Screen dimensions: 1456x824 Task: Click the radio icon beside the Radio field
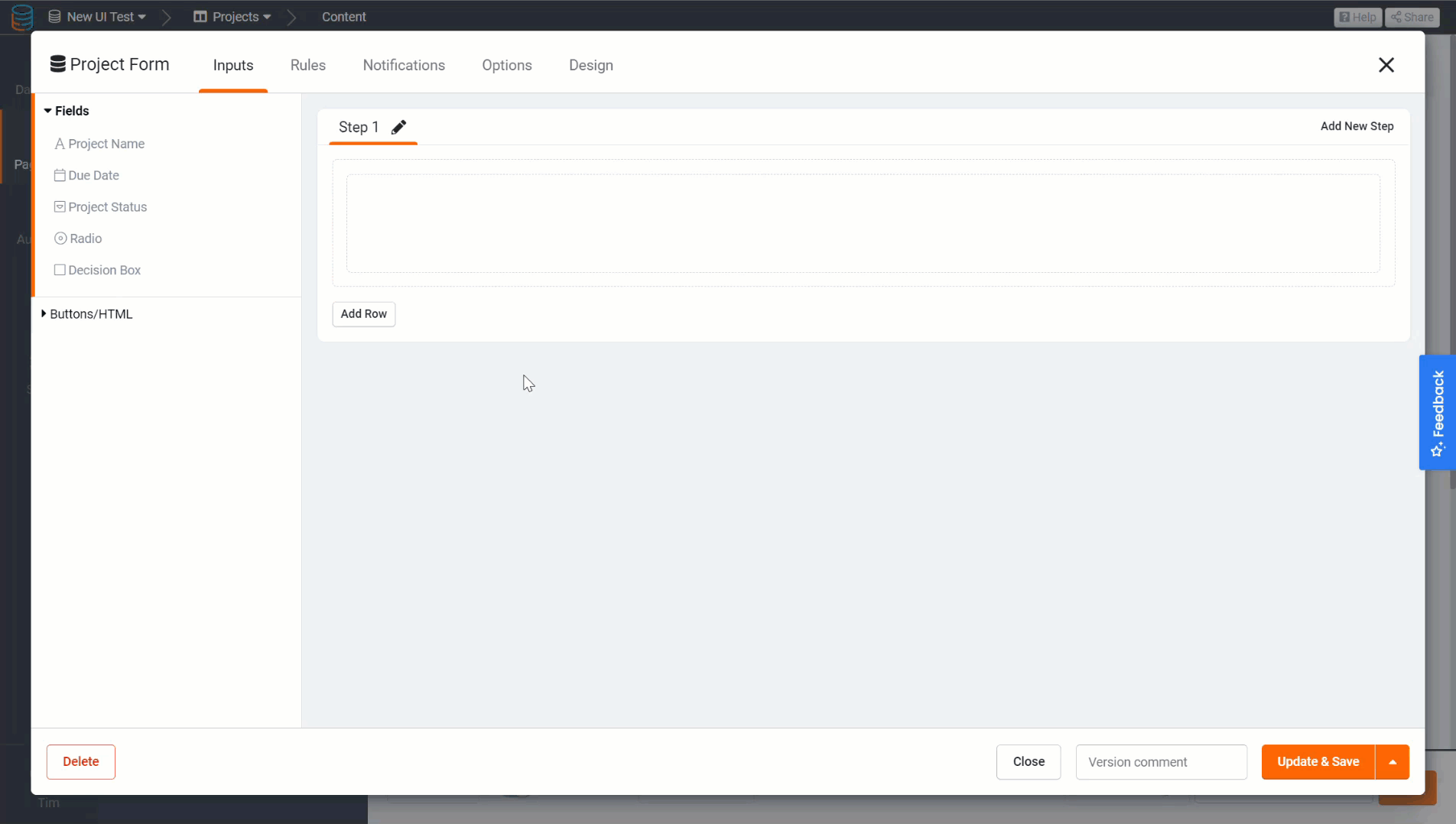[60, 238]
